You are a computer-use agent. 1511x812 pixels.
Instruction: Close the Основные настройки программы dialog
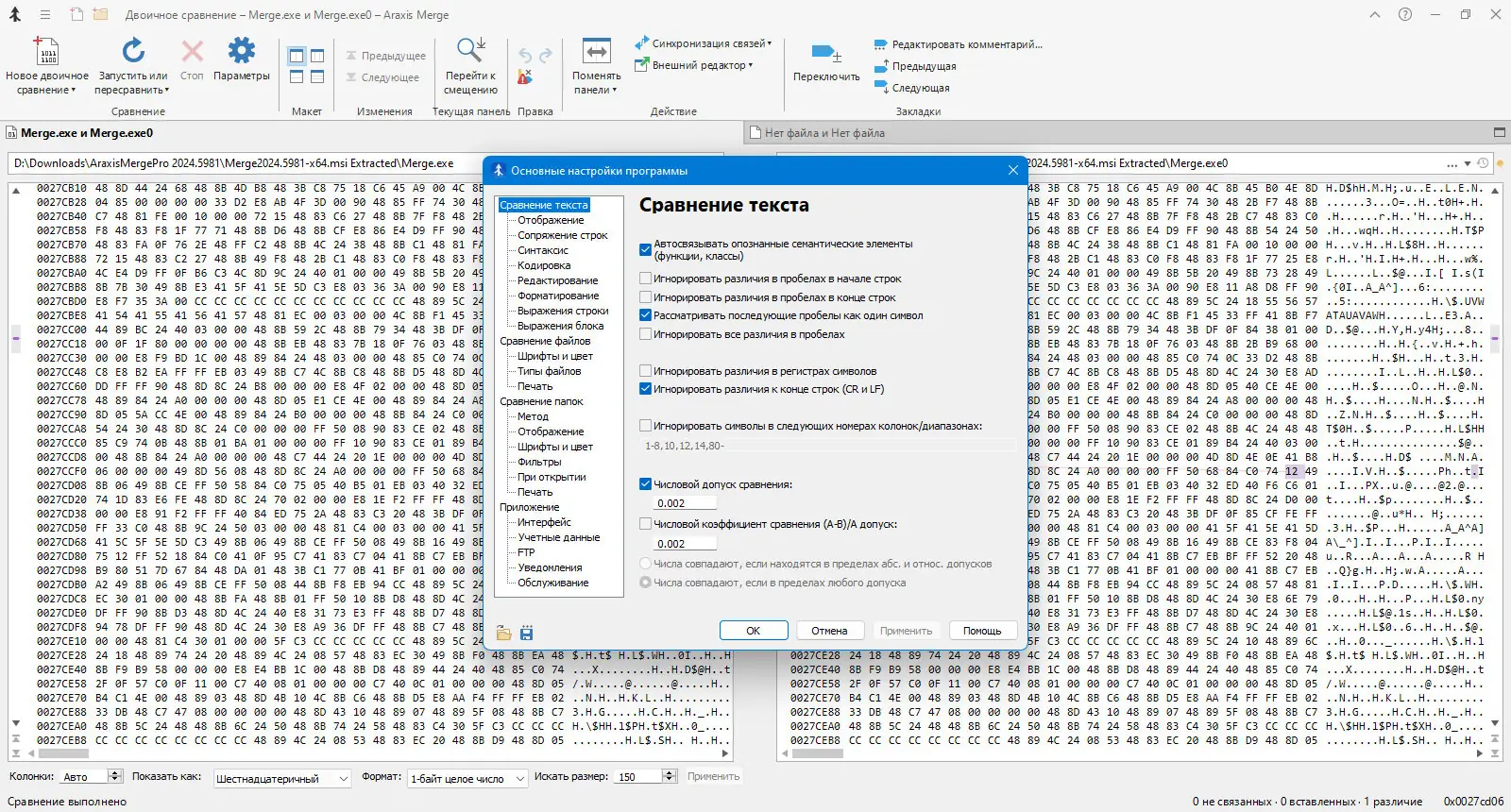point(1013,170)
